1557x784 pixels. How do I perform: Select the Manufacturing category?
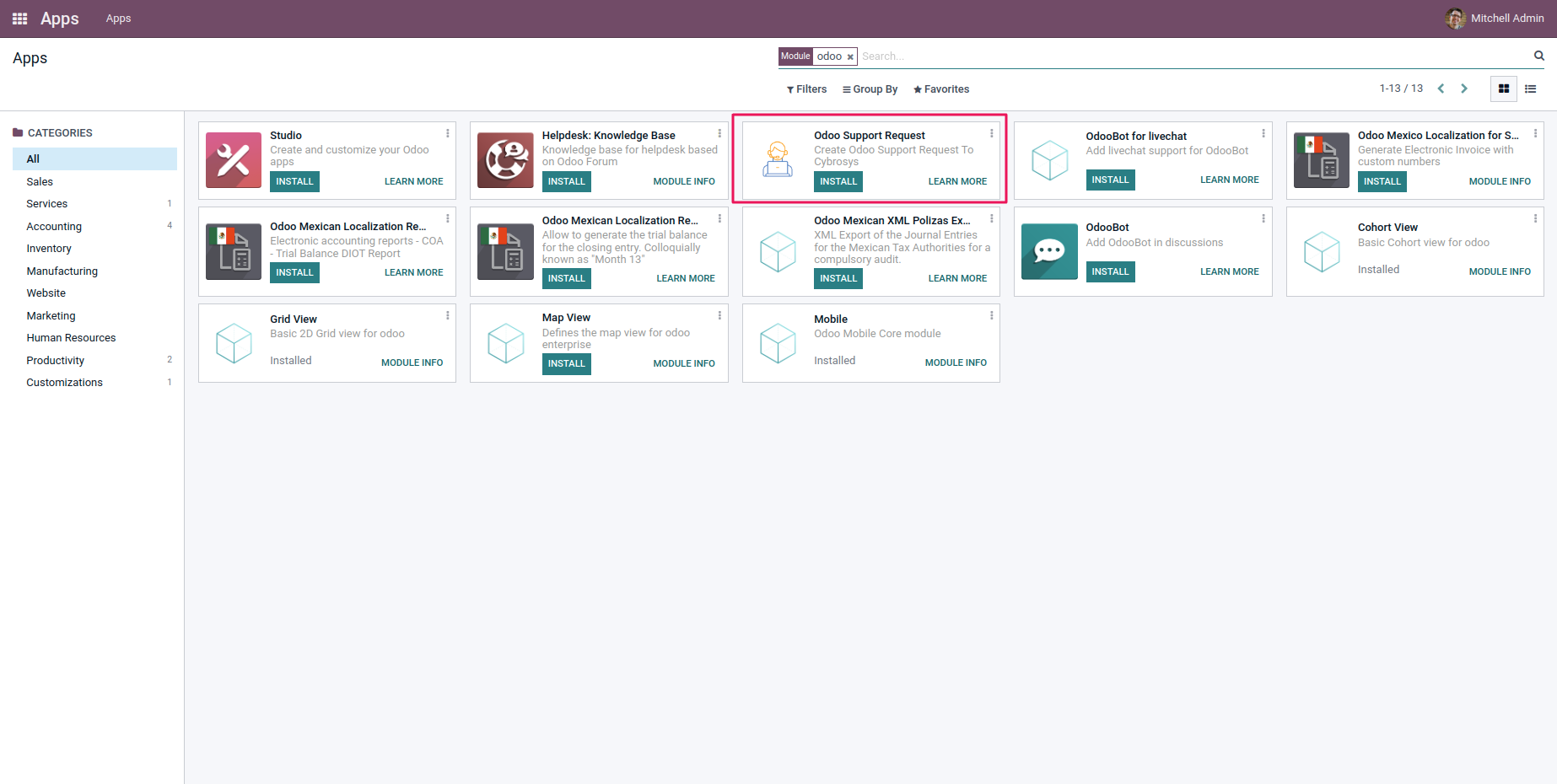click(94, 271)
